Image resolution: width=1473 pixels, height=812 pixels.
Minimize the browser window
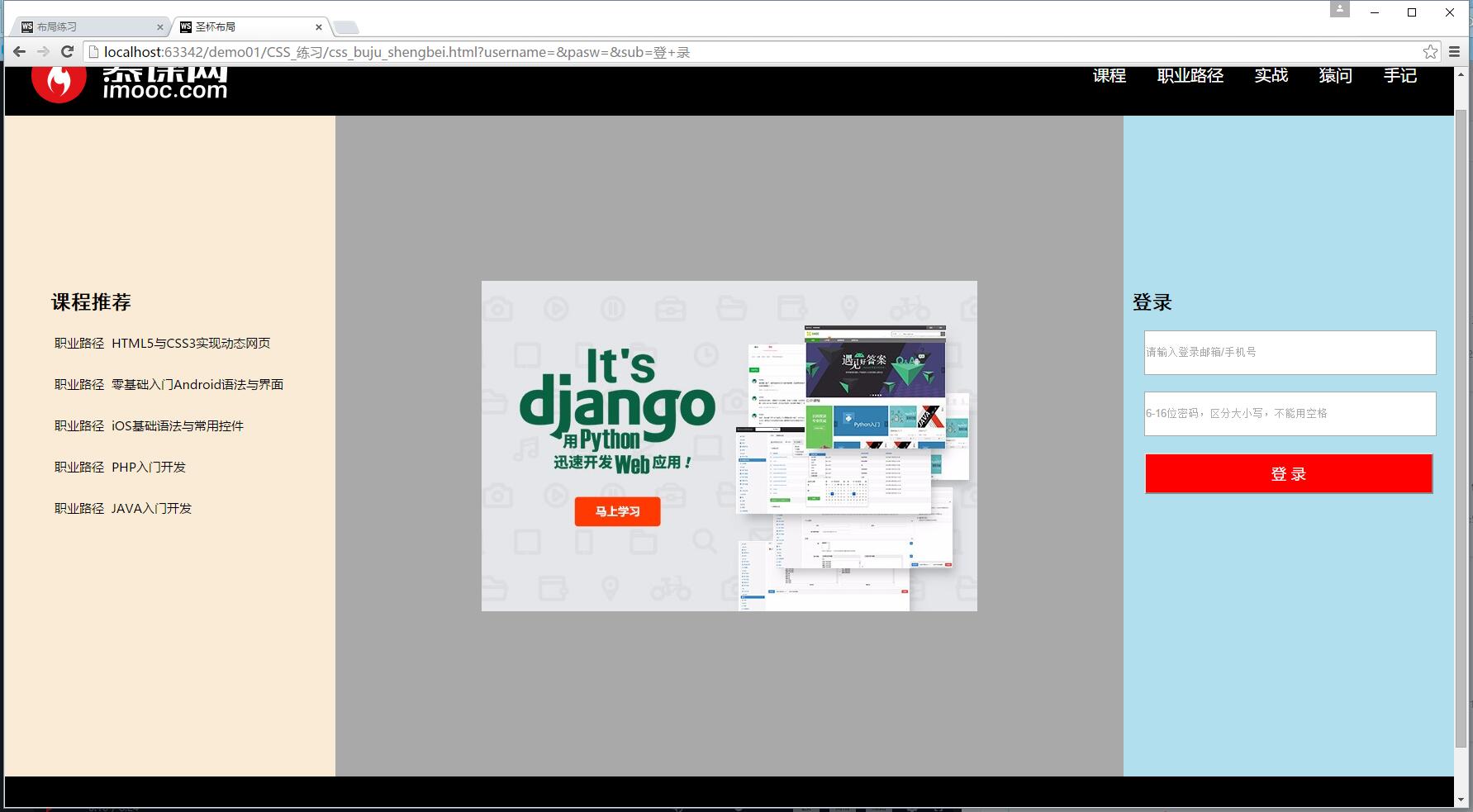[1375, 12]
